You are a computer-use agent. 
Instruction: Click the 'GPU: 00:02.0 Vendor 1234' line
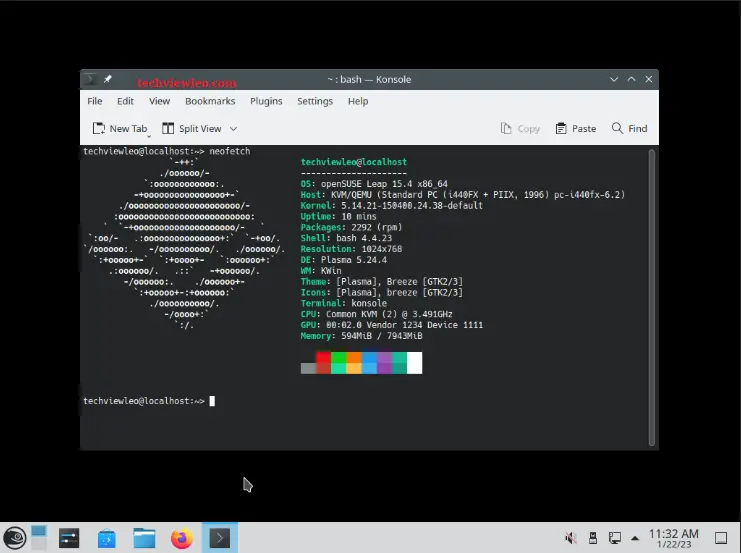[391, 325]
